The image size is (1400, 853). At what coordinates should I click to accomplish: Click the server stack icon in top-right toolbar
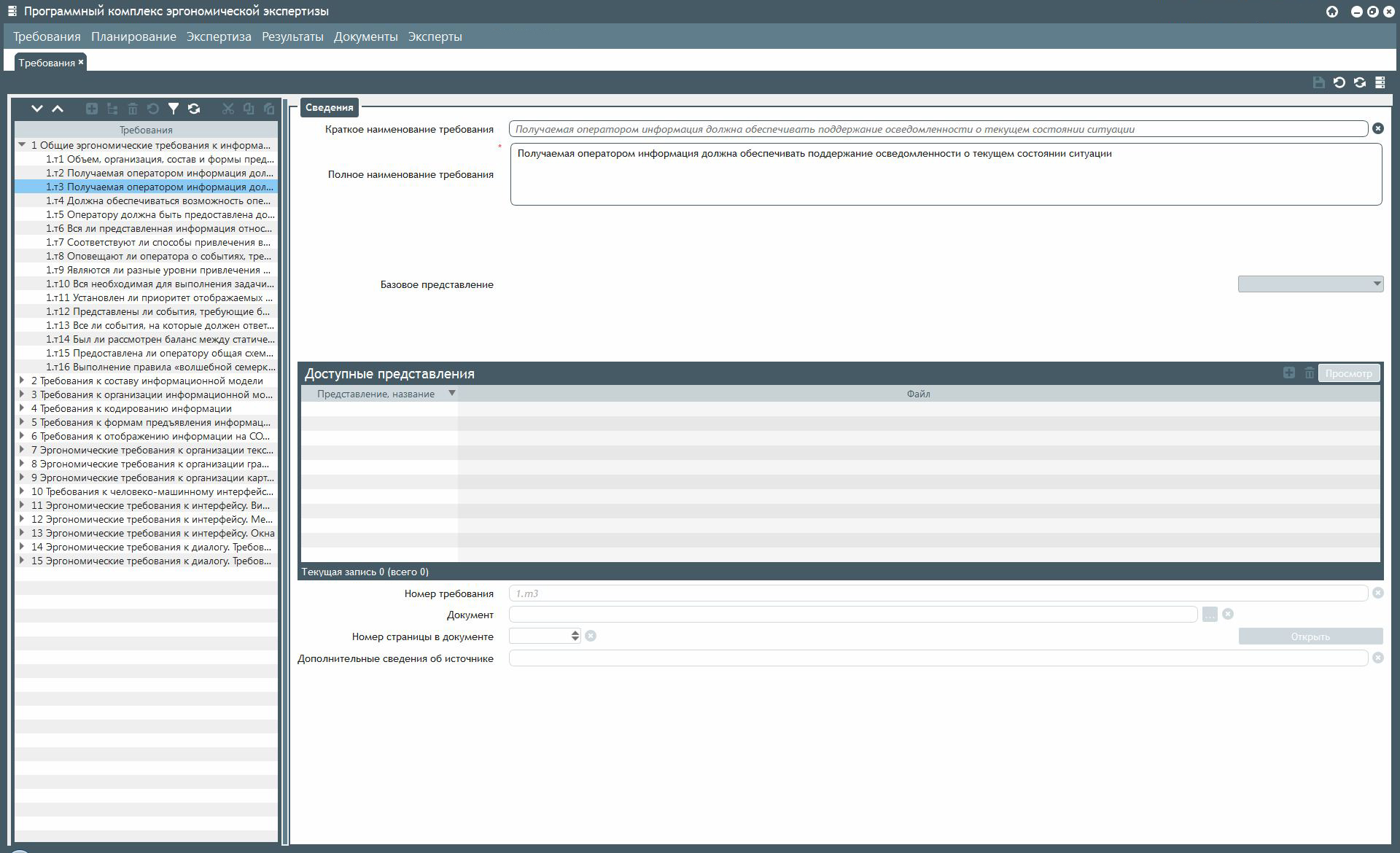[x=1380, y=82]
